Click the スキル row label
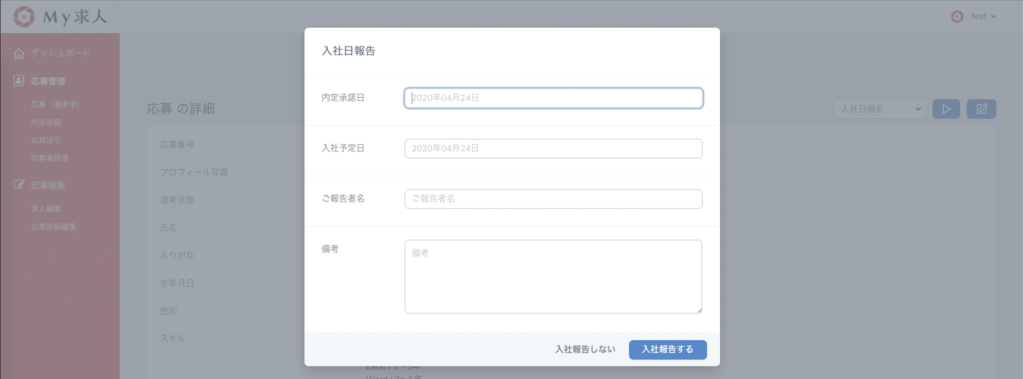The image size is (1024, 379). (172, 338)
